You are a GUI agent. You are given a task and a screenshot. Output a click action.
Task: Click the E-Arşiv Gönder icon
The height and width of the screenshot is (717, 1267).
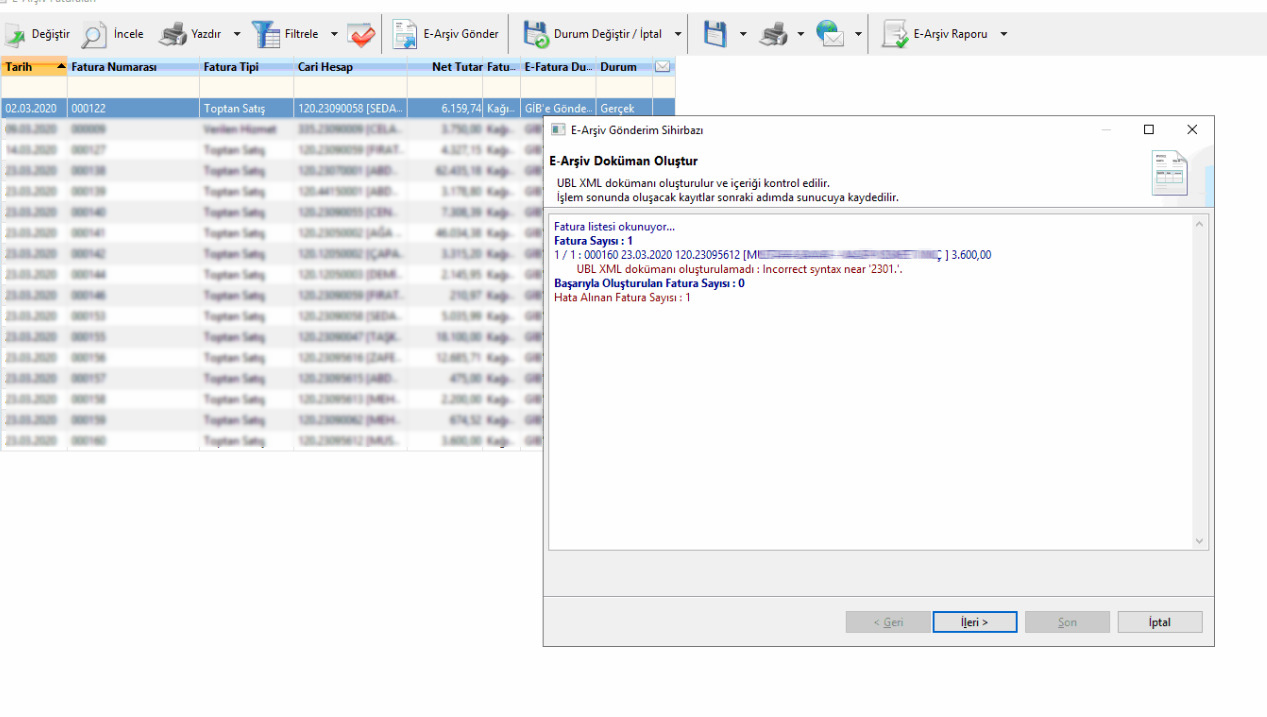405,35
